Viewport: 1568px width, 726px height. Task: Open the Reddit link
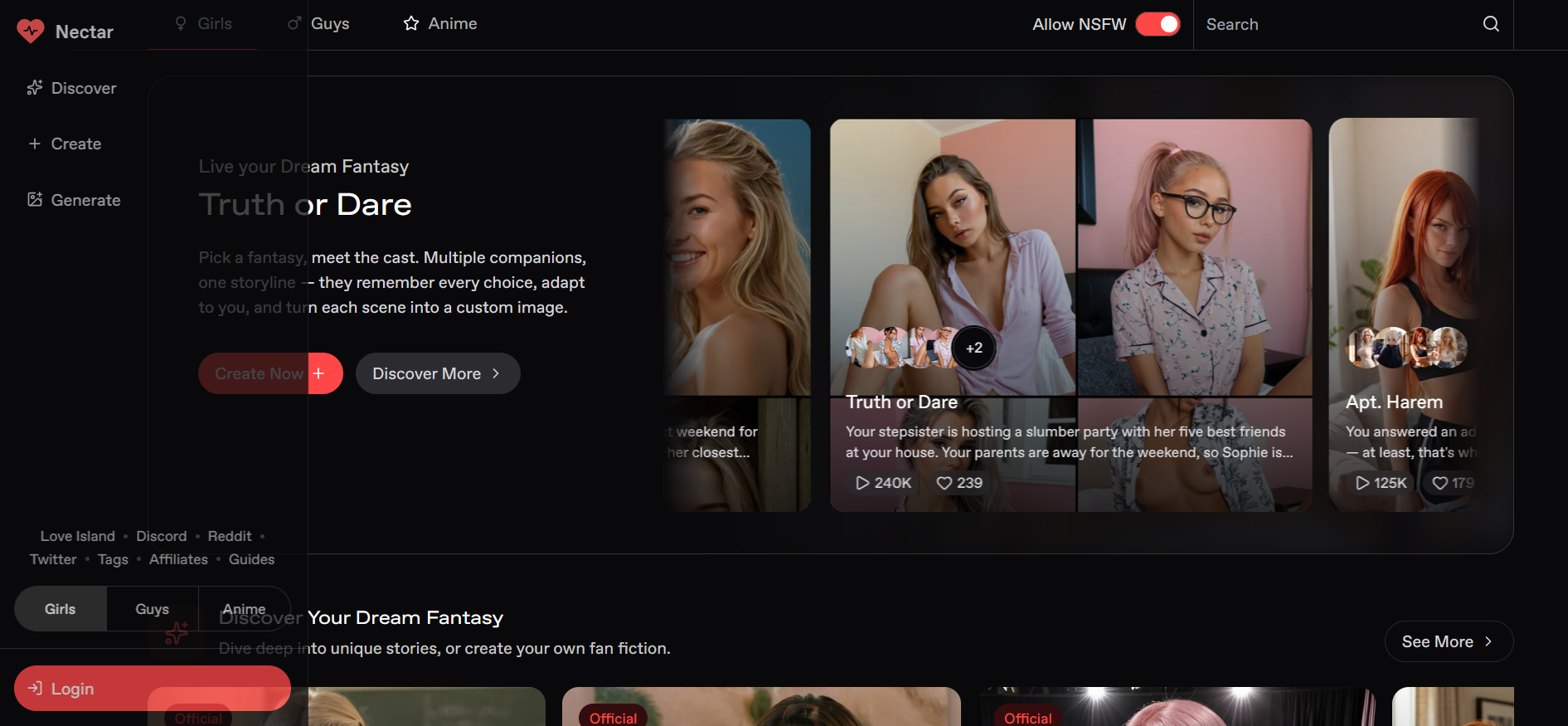click(230, 536)
